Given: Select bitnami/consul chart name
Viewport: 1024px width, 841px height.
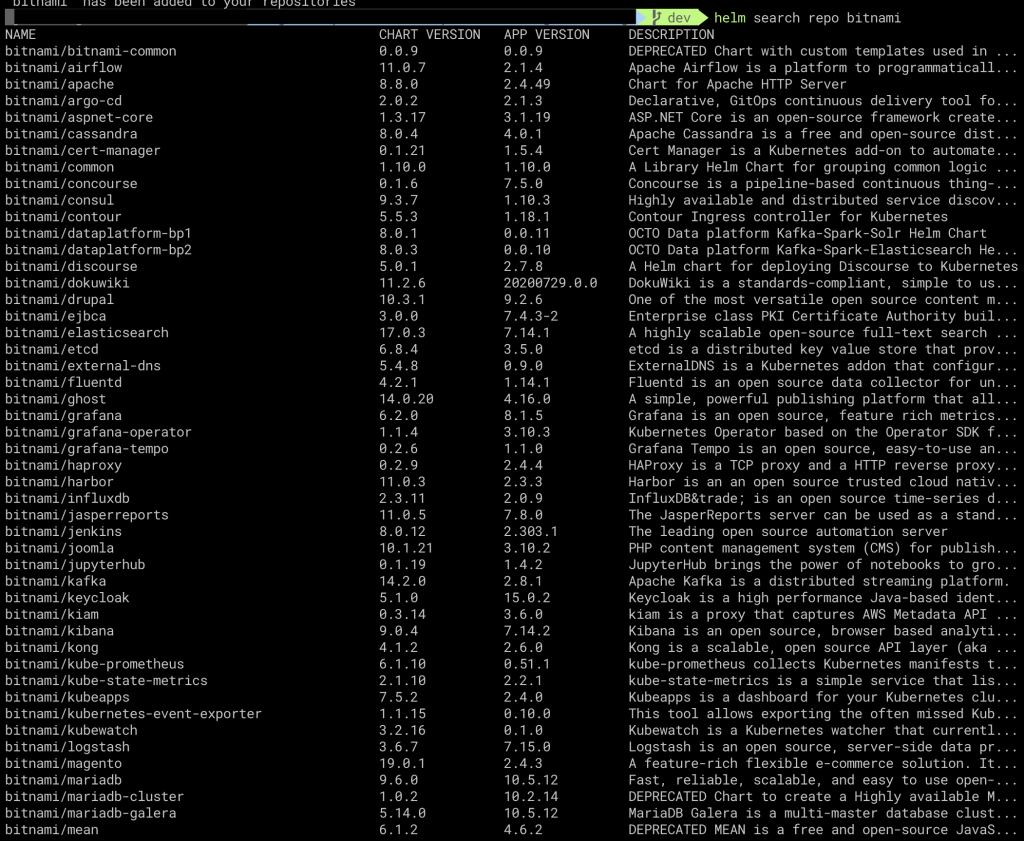Looking at the screenshot, I should (x=59, y=200).
